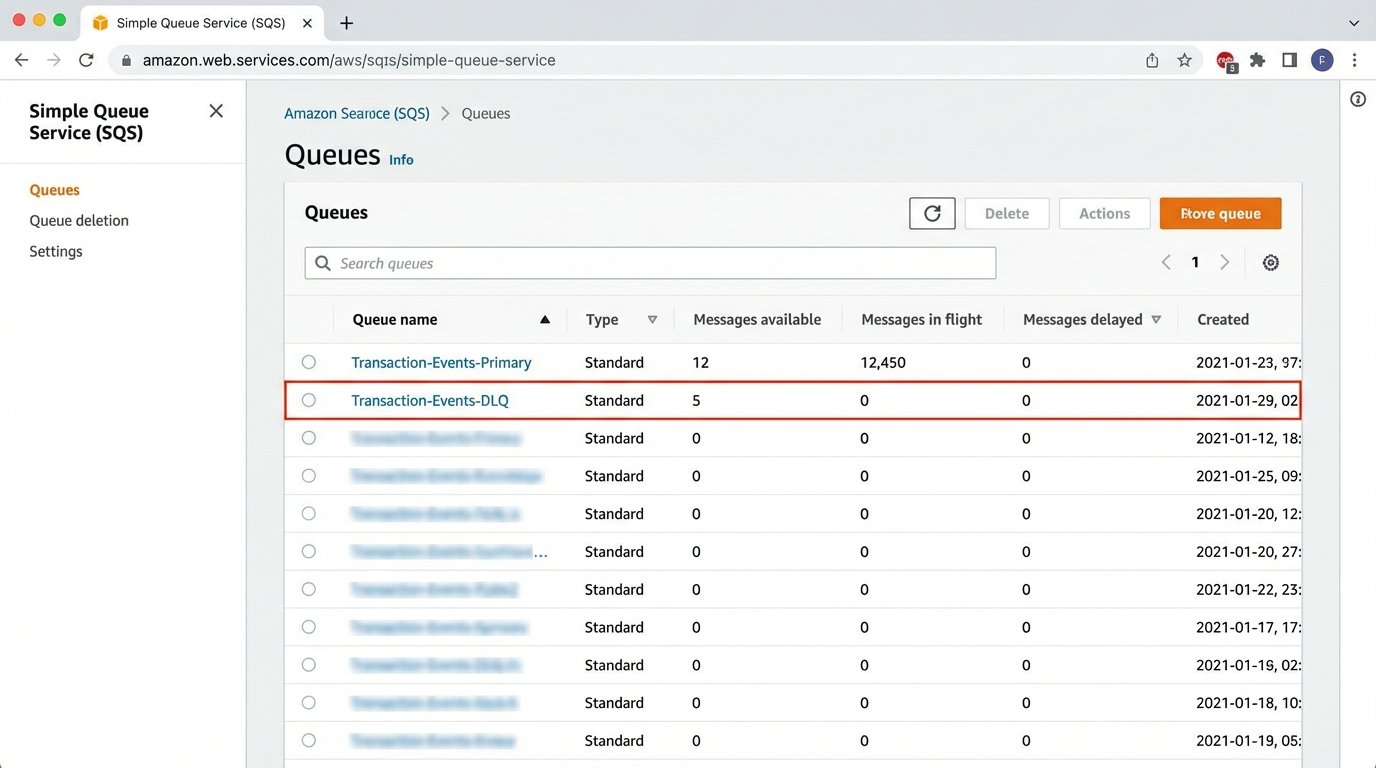Open the Messages delayed filter dropdown
Viewport: 1376px width, 768px height.
(x=1156, y=319)
